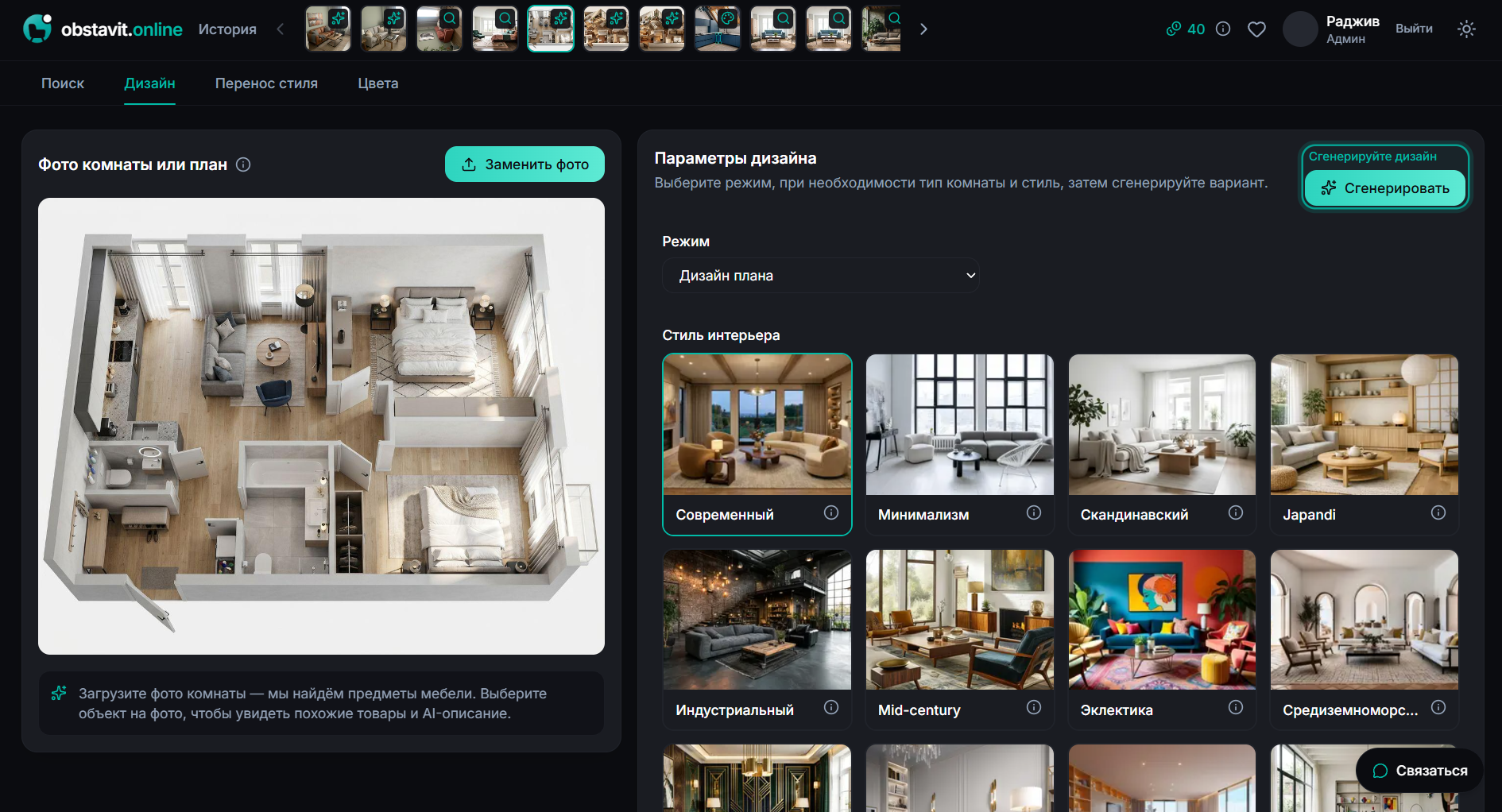This screenshot has width=1502, height=812.
Task: Select the Mid-century style card
Action: point(960,640)
